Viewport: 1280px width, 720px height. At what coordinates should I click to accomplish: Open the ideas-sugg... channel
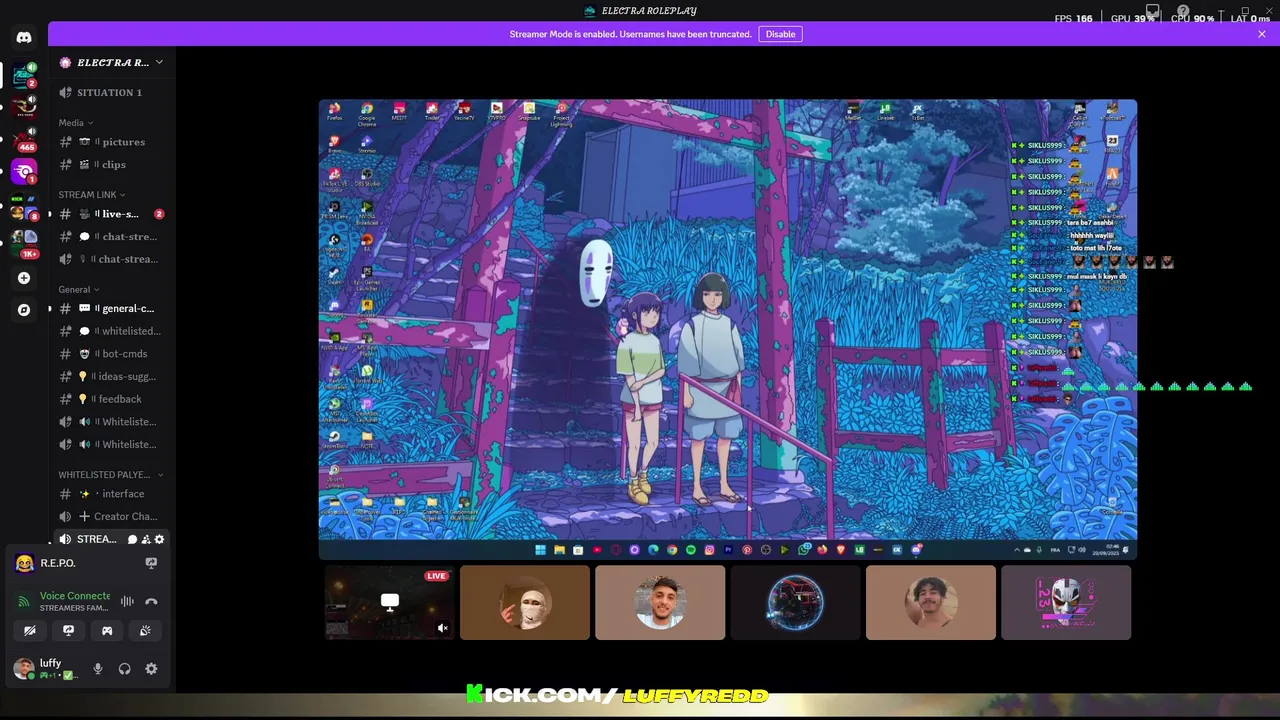point(112,377)
